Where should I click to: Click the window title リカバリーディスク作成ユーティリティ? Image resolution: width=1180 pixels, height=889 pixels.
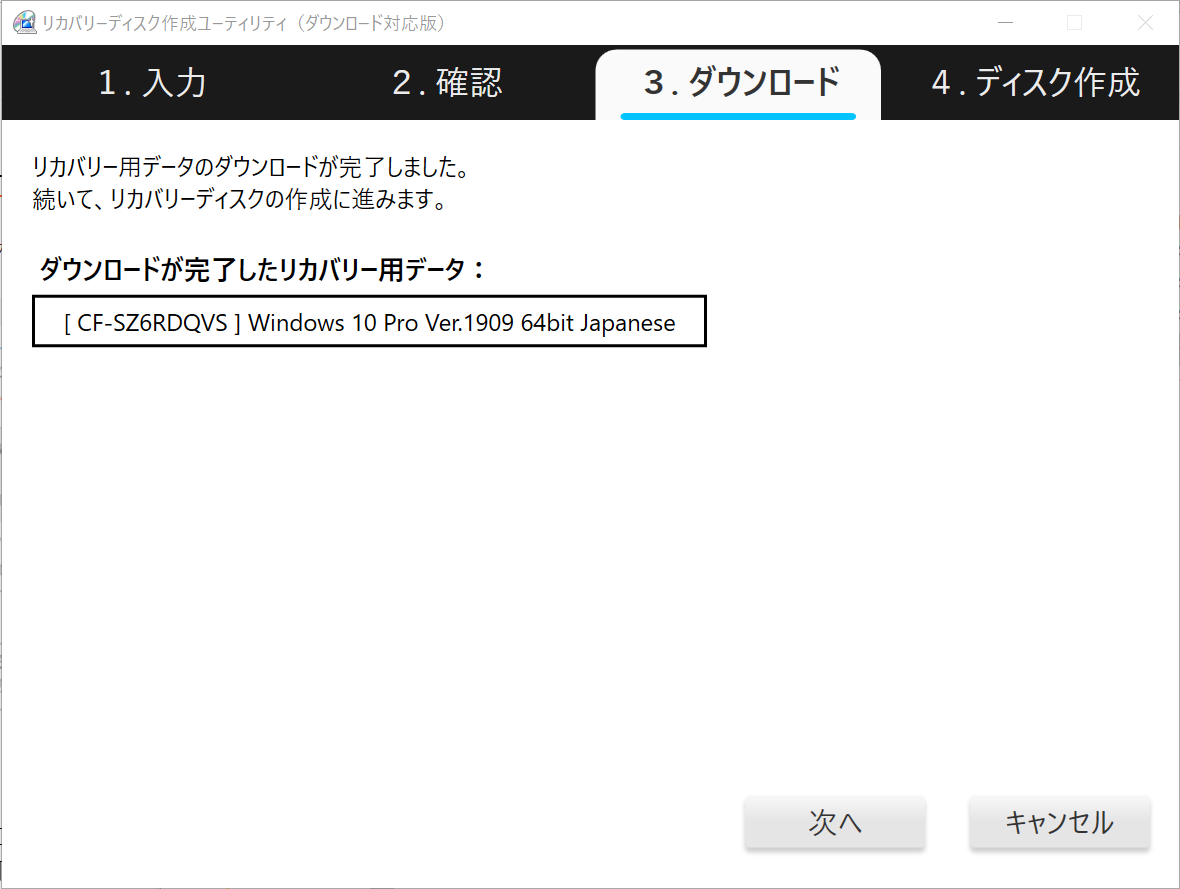244,23
